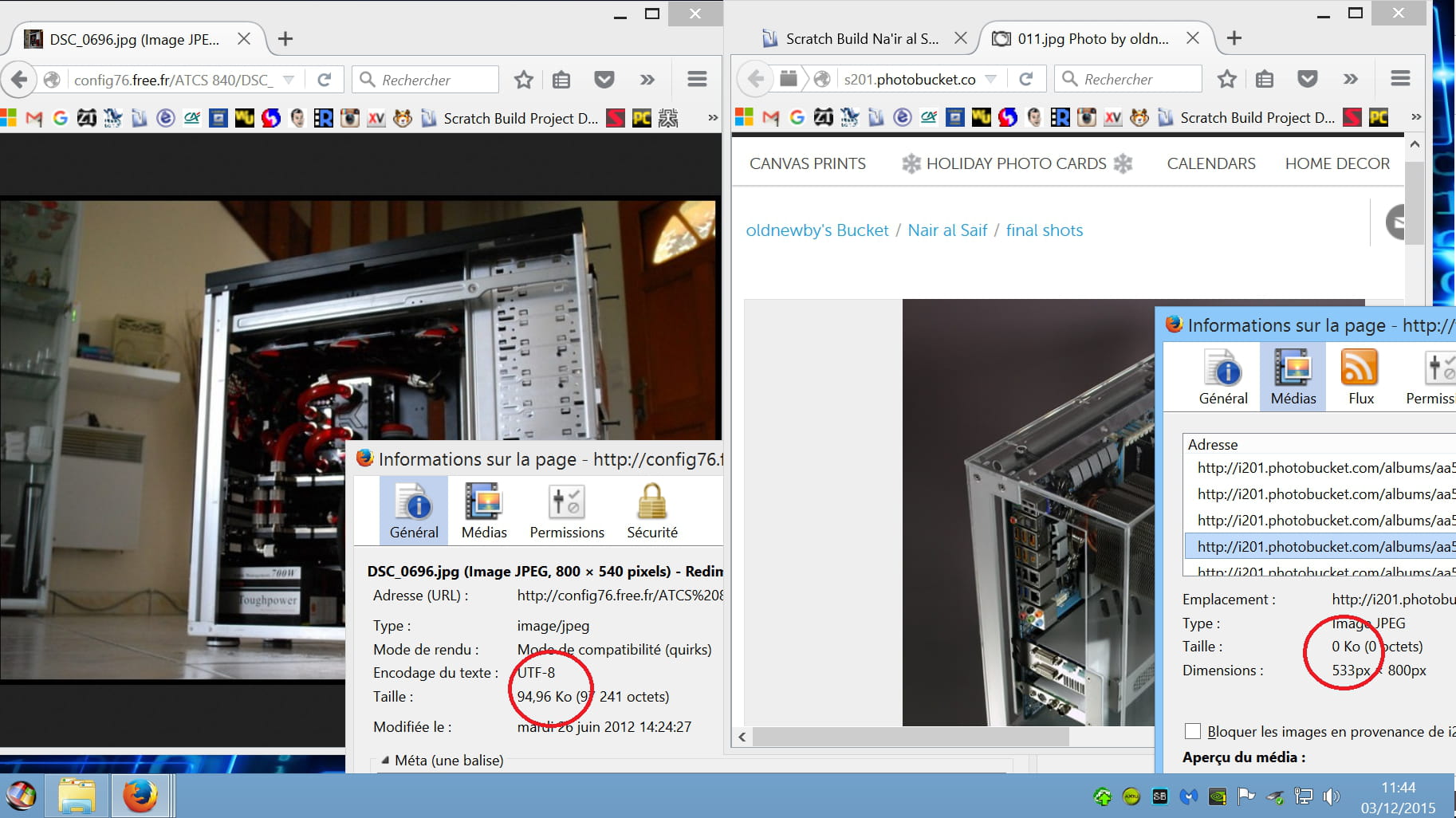1456x818 pixels.
Task: Open Windows Start menu
Action: [x=22, y=795]
